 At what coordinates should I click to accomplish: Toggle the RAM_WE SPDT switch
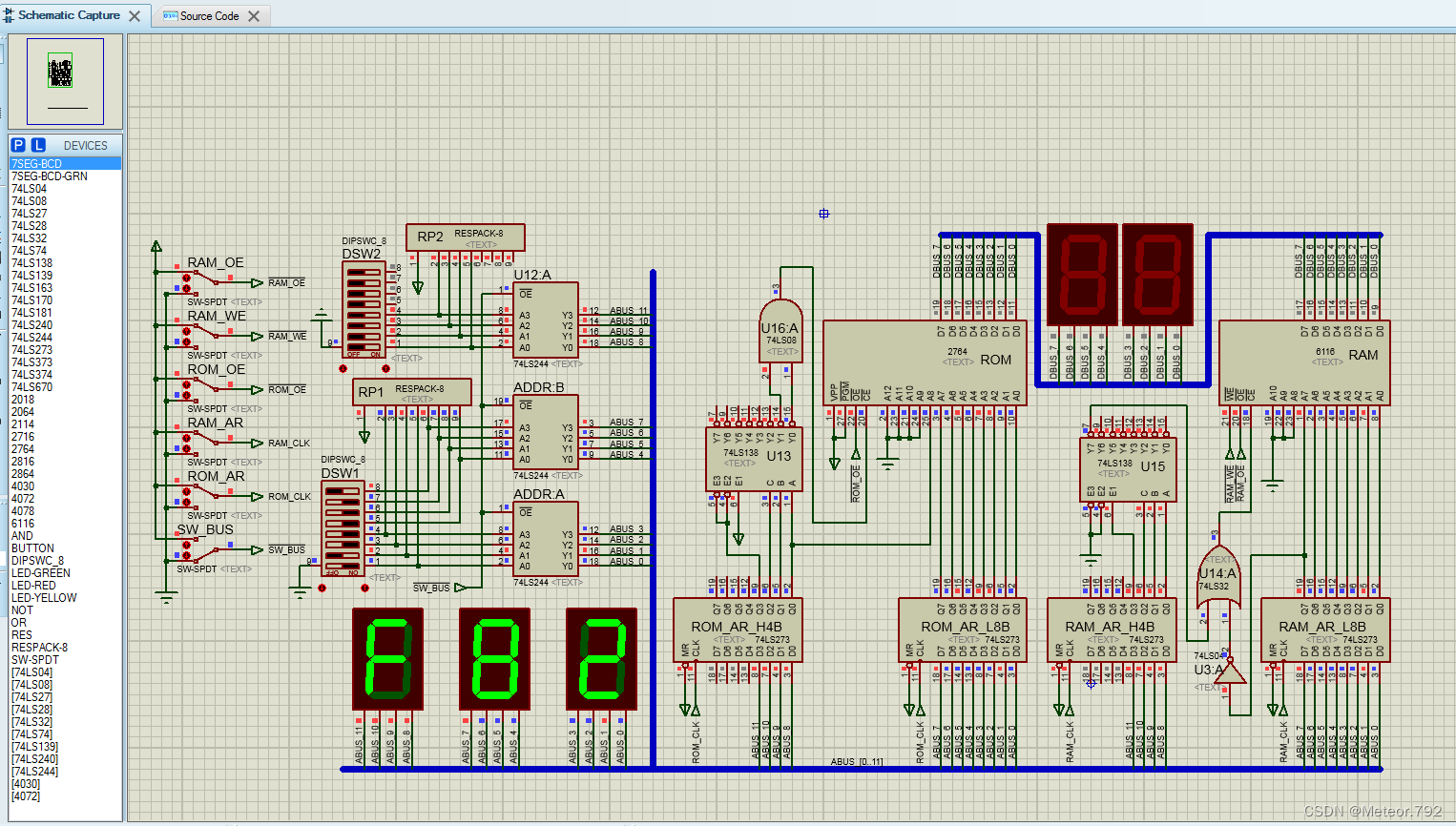(x=205, y=334)
